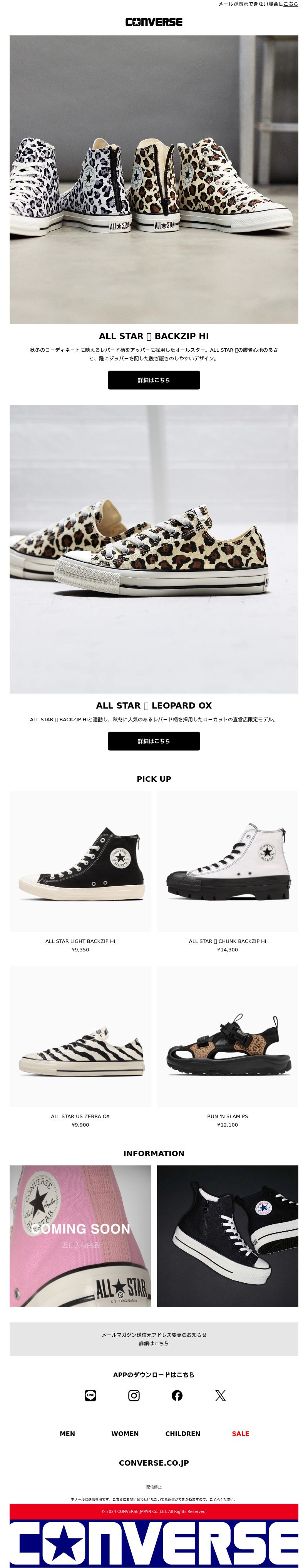Click the sender address change notice banner
This screenshot has width=308, height=1568.
coord(154,1339)
